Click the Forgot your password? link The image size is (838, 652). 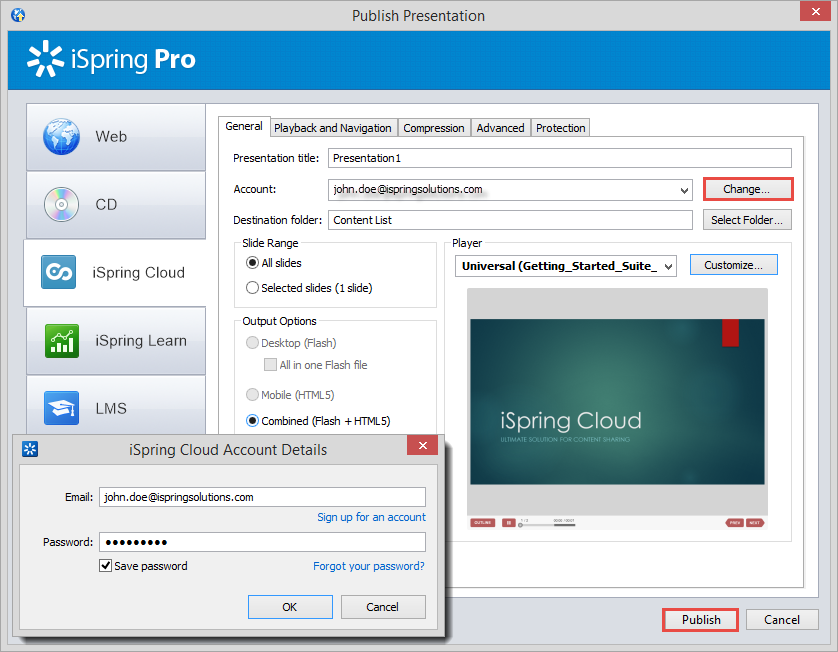pos(369,566)
